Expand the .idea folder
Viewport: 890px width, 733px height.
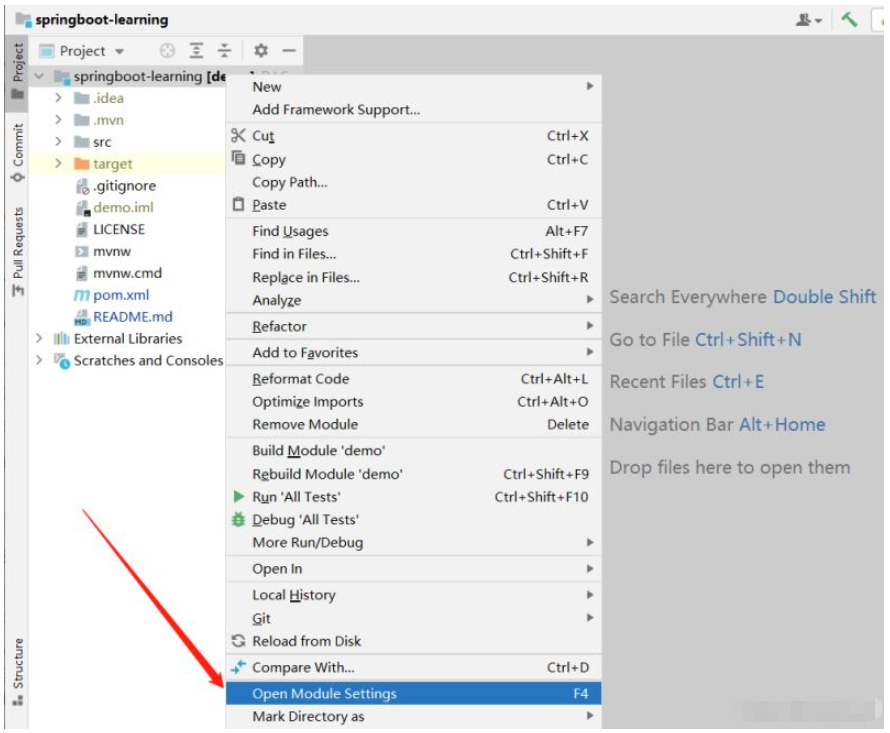pos(58,98)
